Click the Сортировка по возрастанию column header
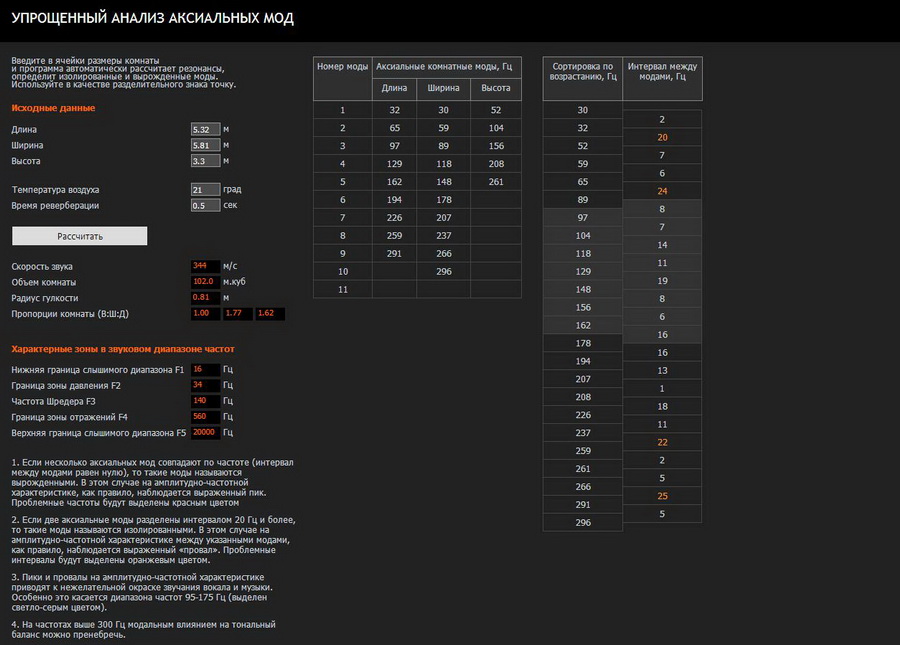 583,71
